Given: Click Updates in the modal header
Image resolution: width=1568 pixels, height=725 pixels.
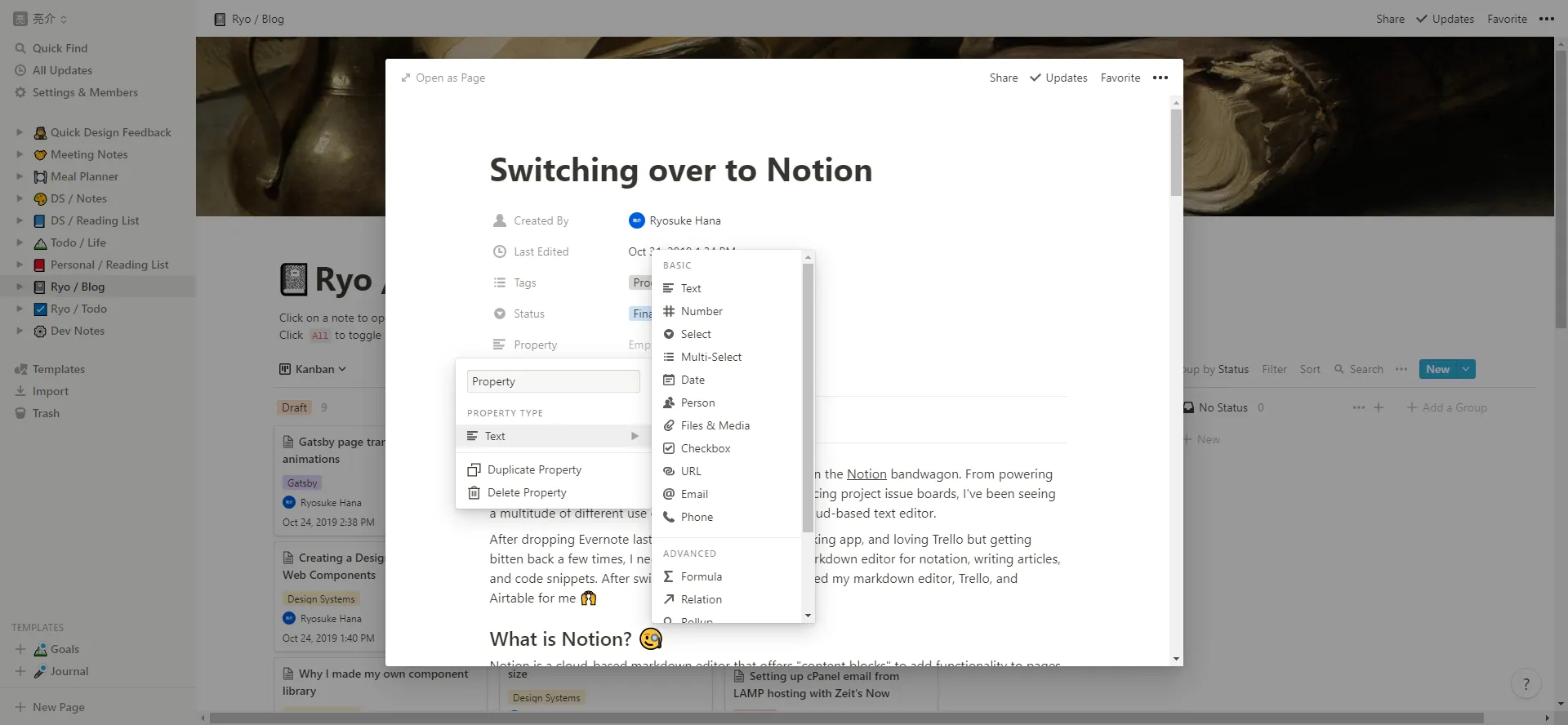Looking at the screenshot, I should tap(1058, 78).
